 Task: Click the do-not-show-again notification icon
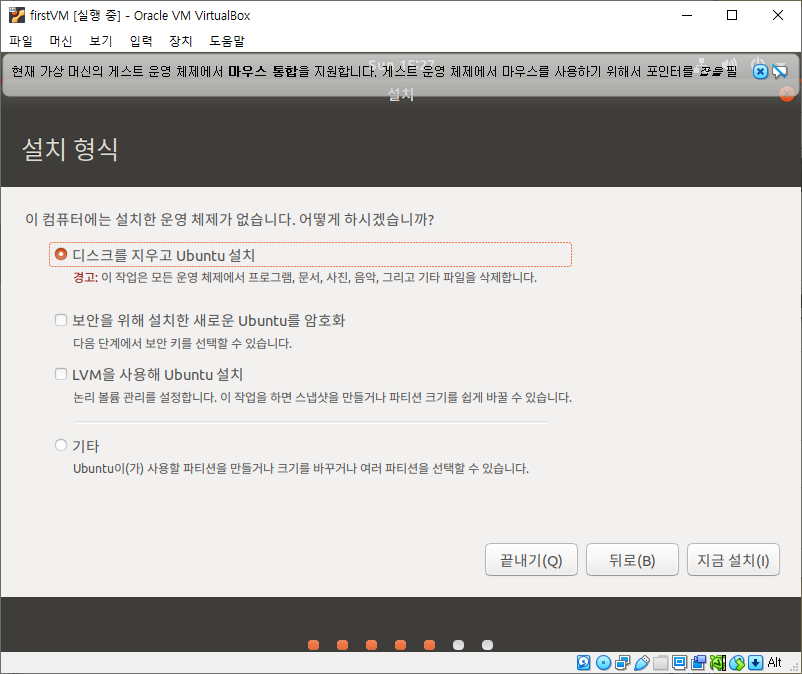click(x=779, y=72)
